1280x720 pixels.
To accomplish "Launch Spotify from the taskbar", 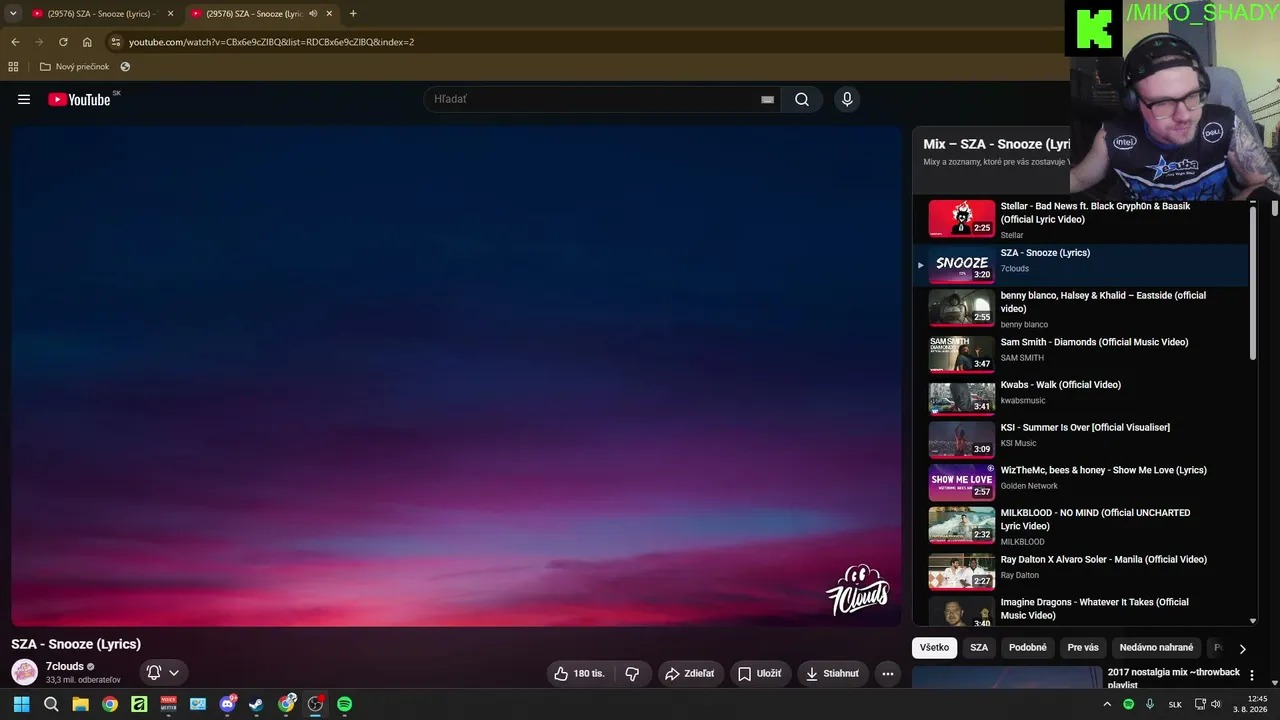I will [345, 704].
